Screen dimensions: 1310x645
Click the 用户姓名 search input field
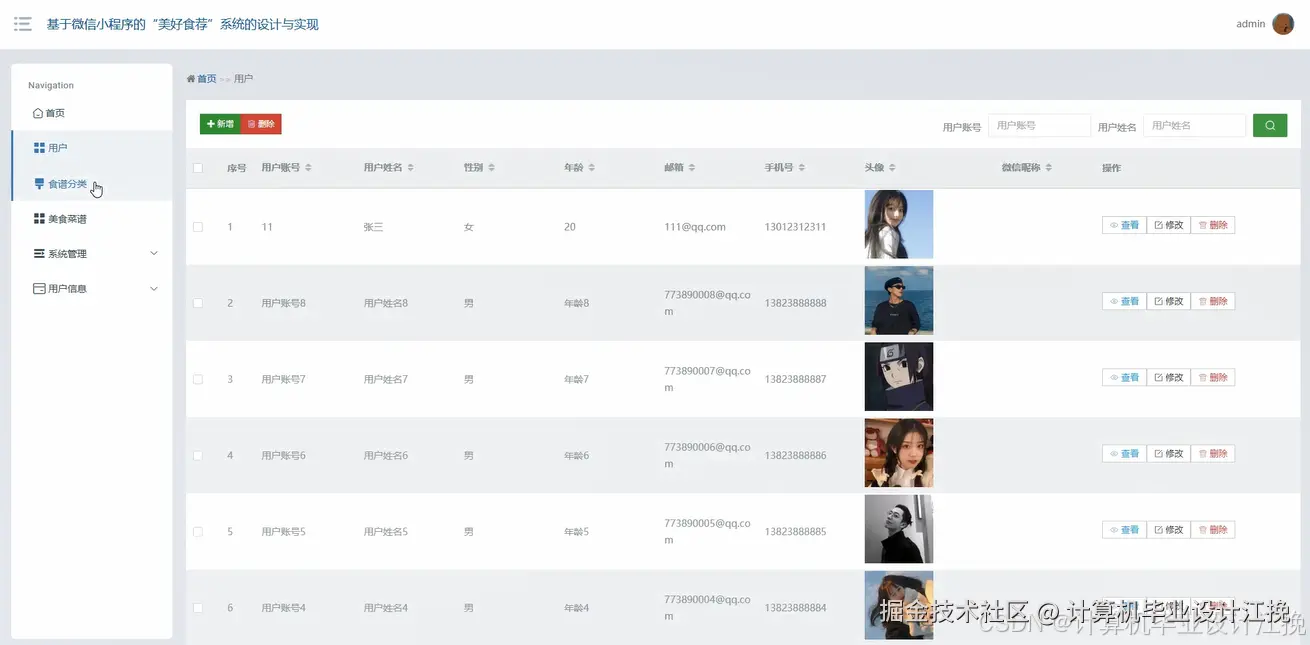click(1194, 126)
